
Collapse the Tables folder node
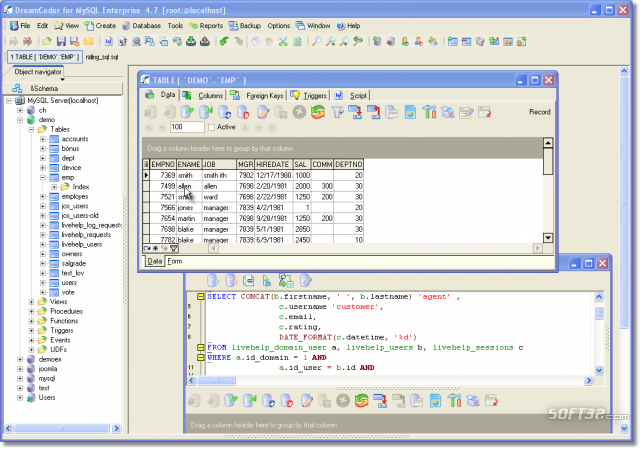tap(32, 129)
